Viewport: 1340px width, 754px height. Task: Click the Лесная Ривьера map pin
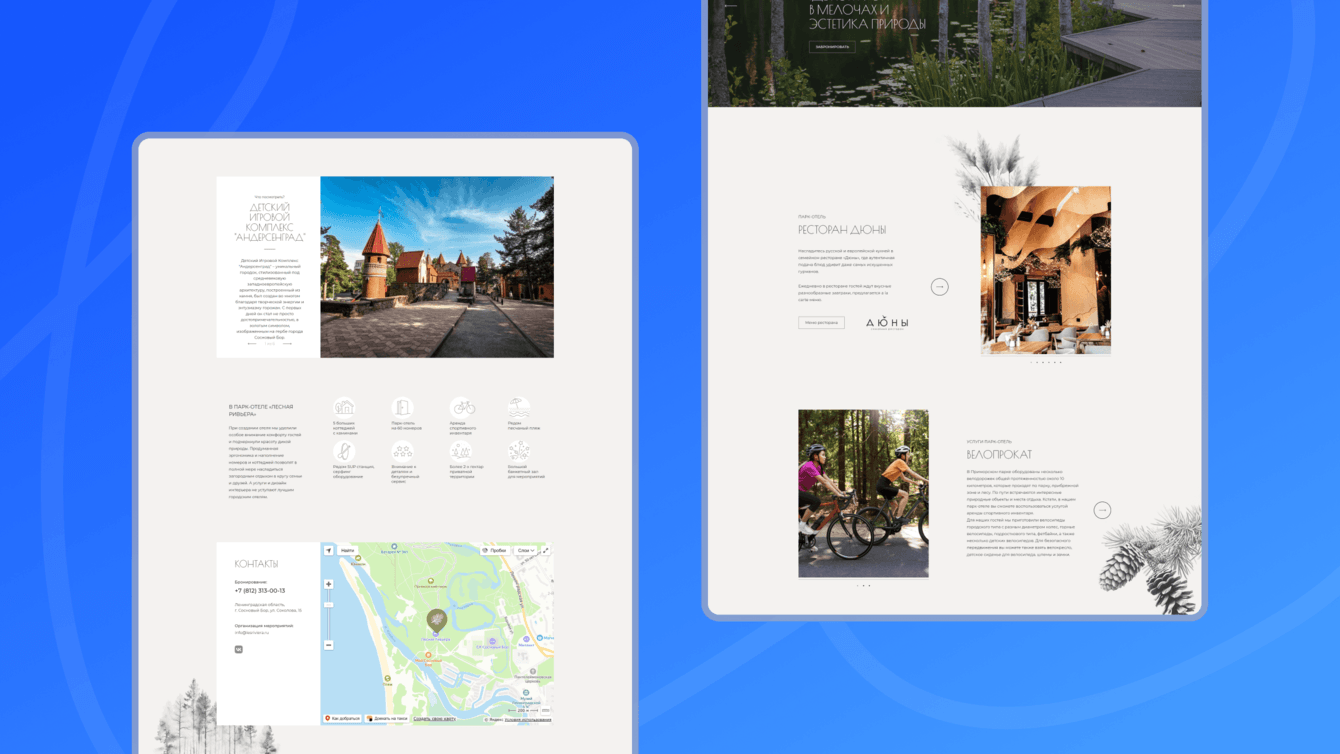pos(436,621)
